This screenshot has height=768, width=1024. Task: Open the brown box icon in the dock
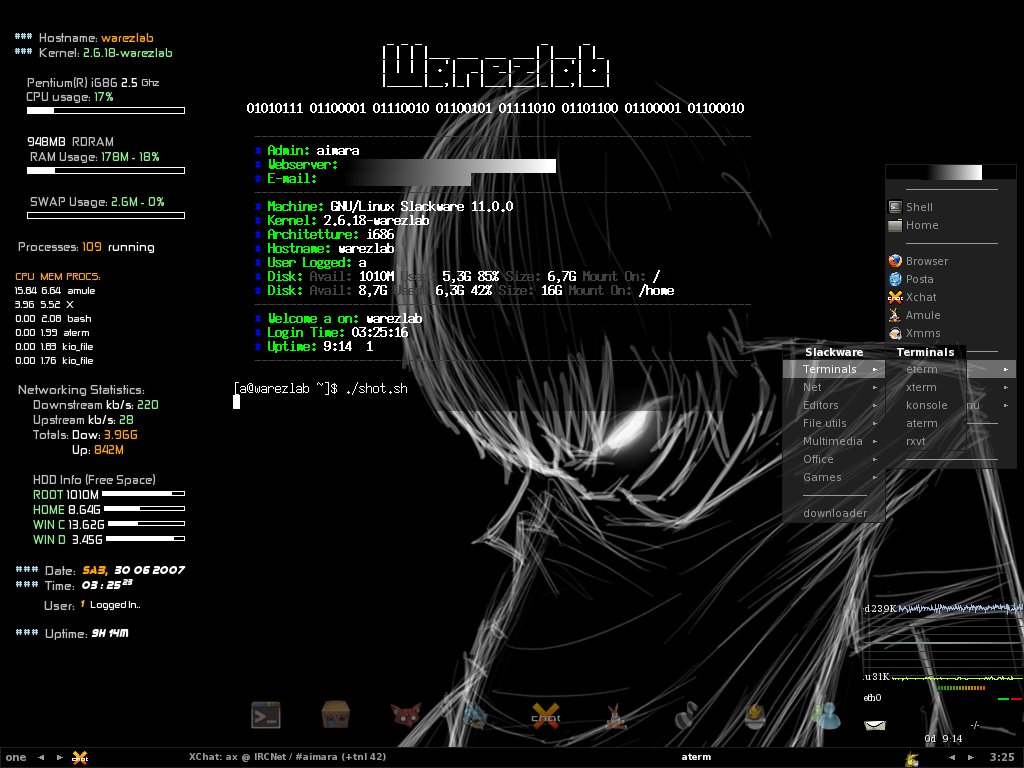[x=336, y=714]
